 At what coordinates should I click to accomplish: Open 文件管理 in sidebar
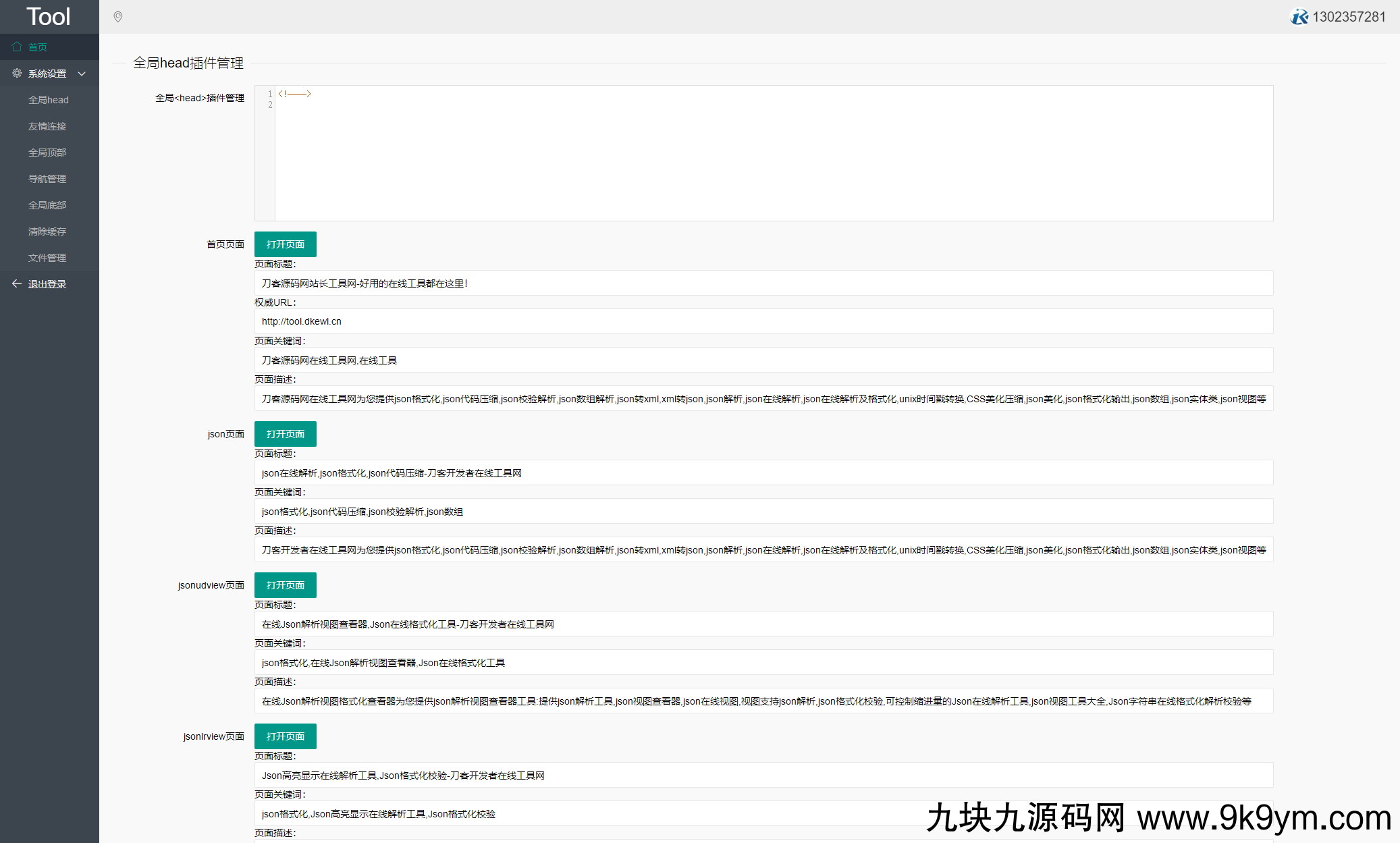point(47,258)
